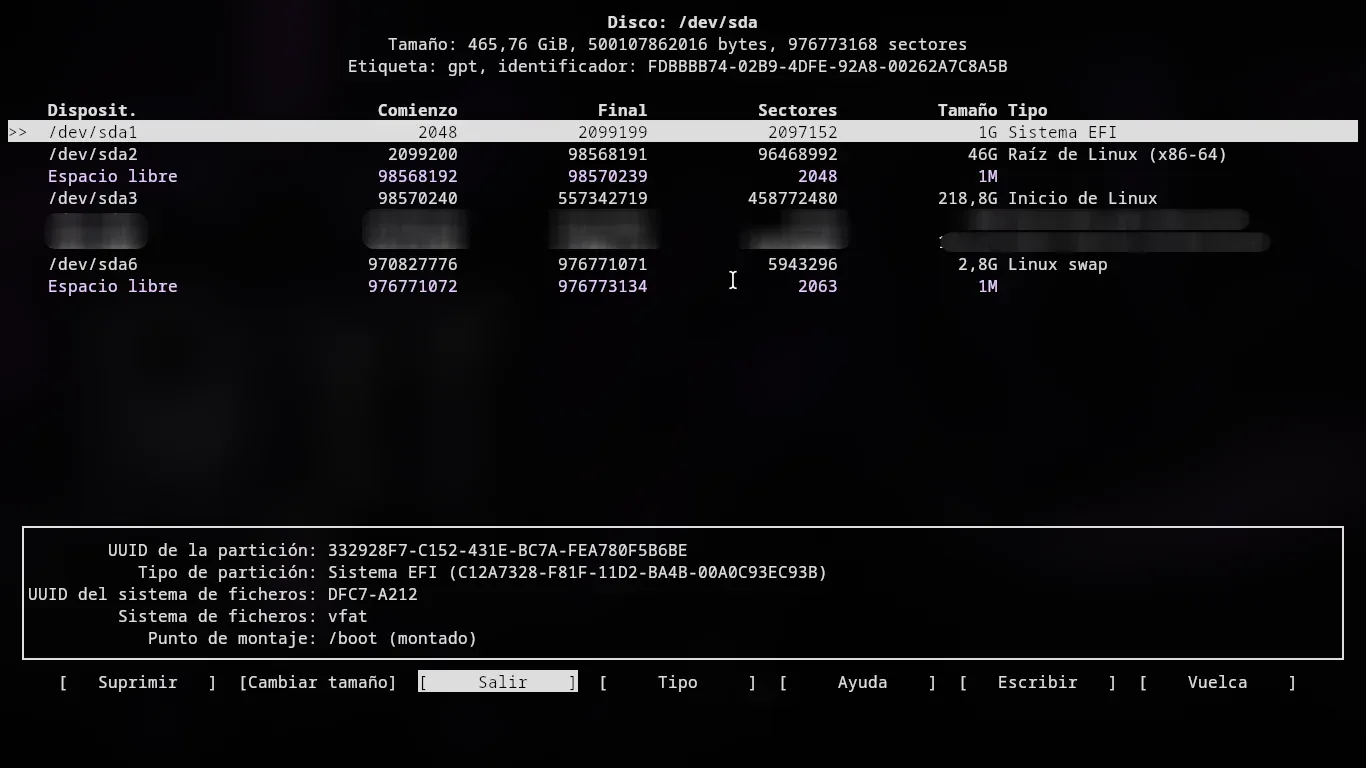Screen dimensions: 1366x768
Task: Click the Inicio de Linux type cell
Action: coord(1082,198)
